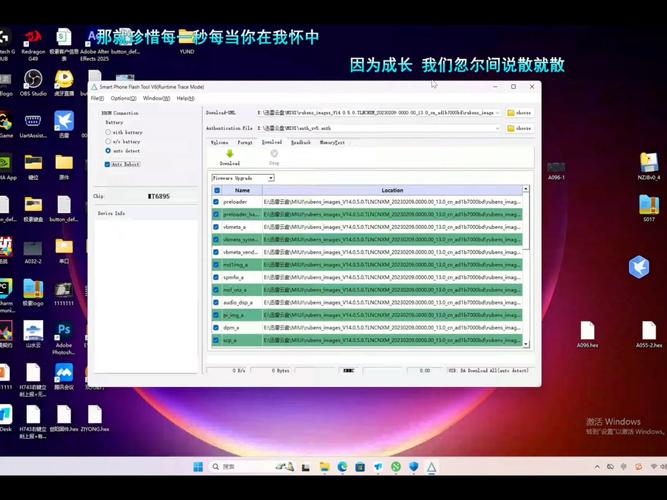Click choose button for Authentication File
The width and height of the screenshot is (667, 500).
tap(519, 128)
